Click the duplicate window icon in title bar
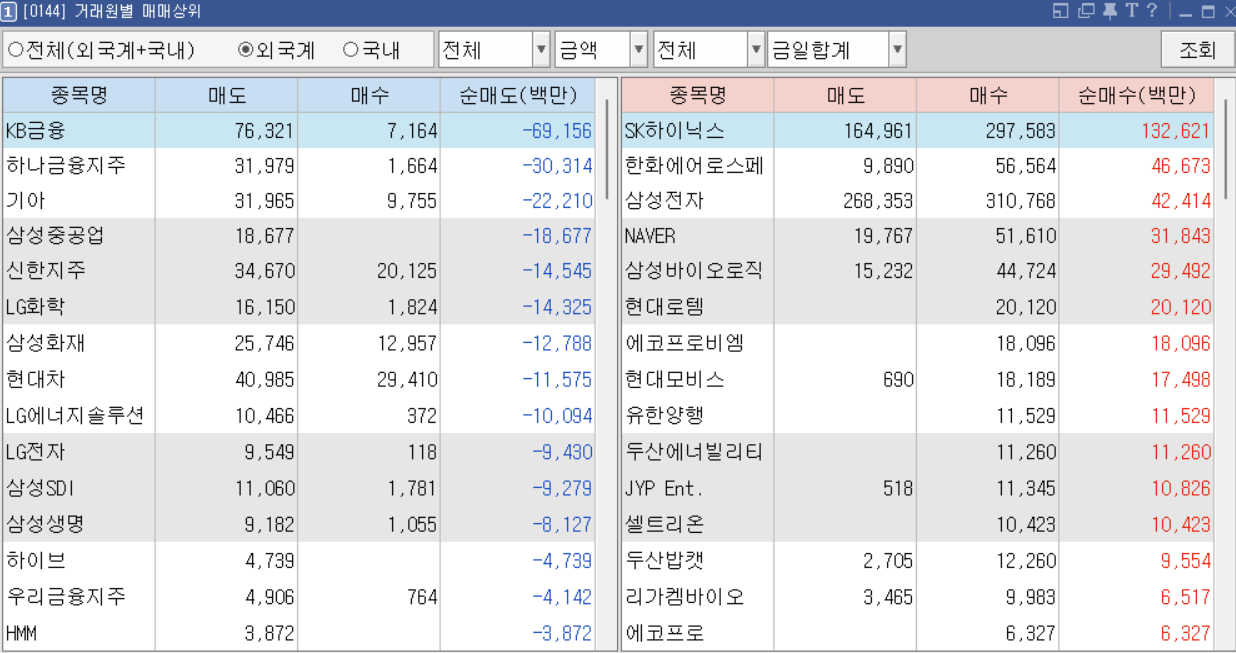The height and width of the screenshot is (653, 1236). pos(1086,11)
